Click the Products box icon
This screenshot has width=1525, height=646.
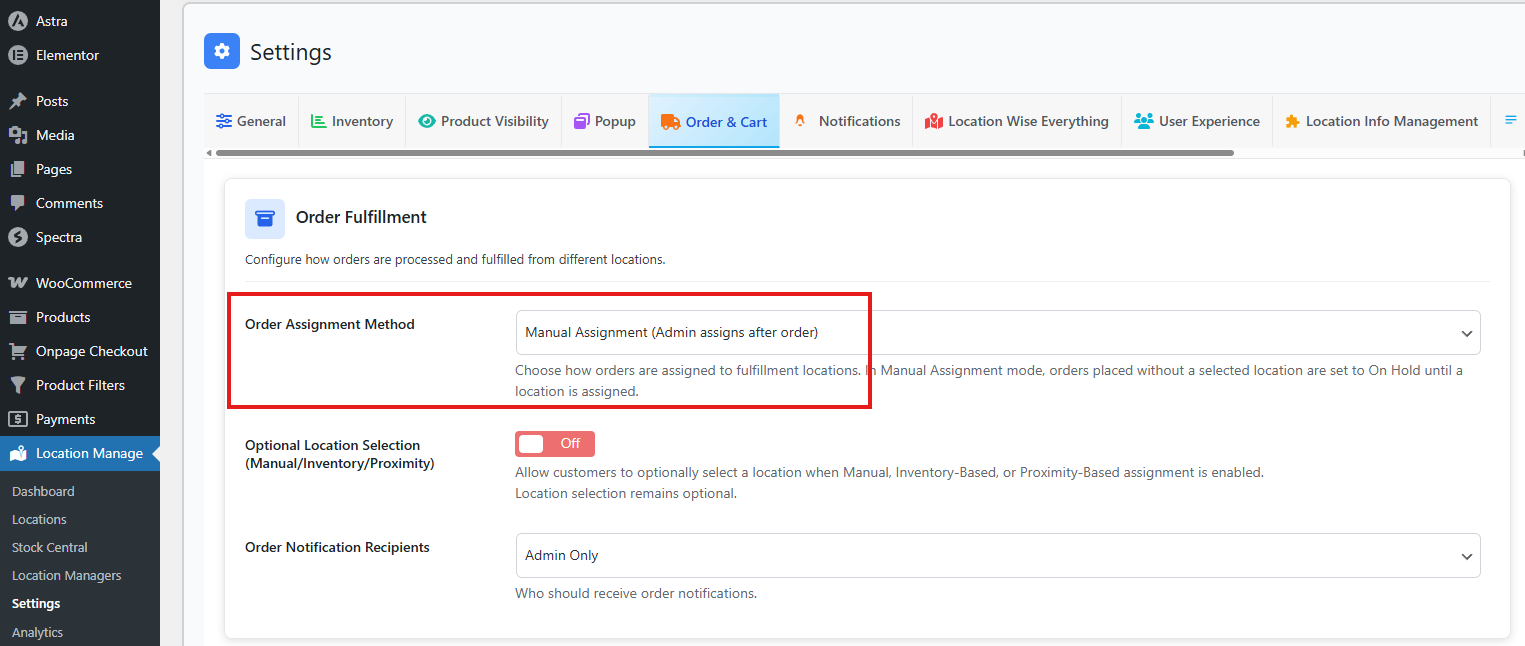point(17,317)
